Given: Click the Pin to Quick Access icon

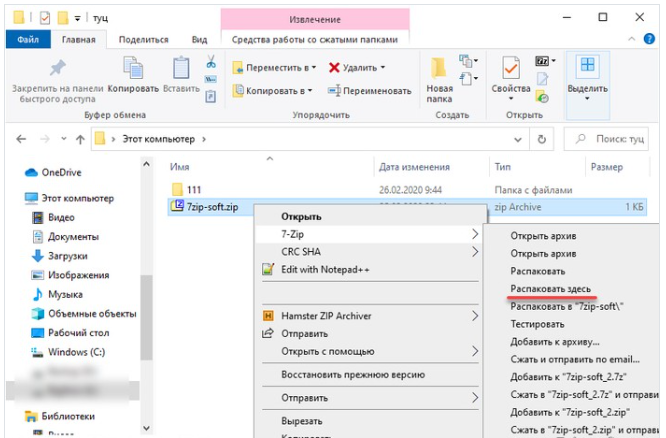Looking at the screenshot, I should (58, 68).
